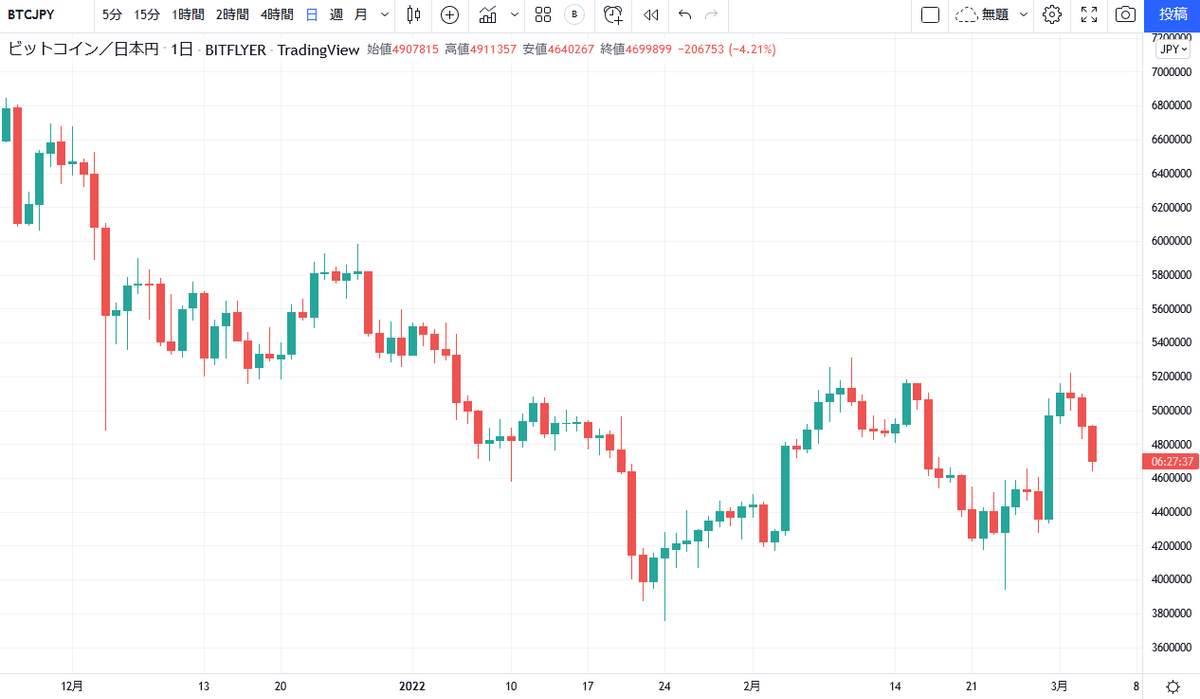Start bar replay with the rewind icon

click(x=651, y=15)
